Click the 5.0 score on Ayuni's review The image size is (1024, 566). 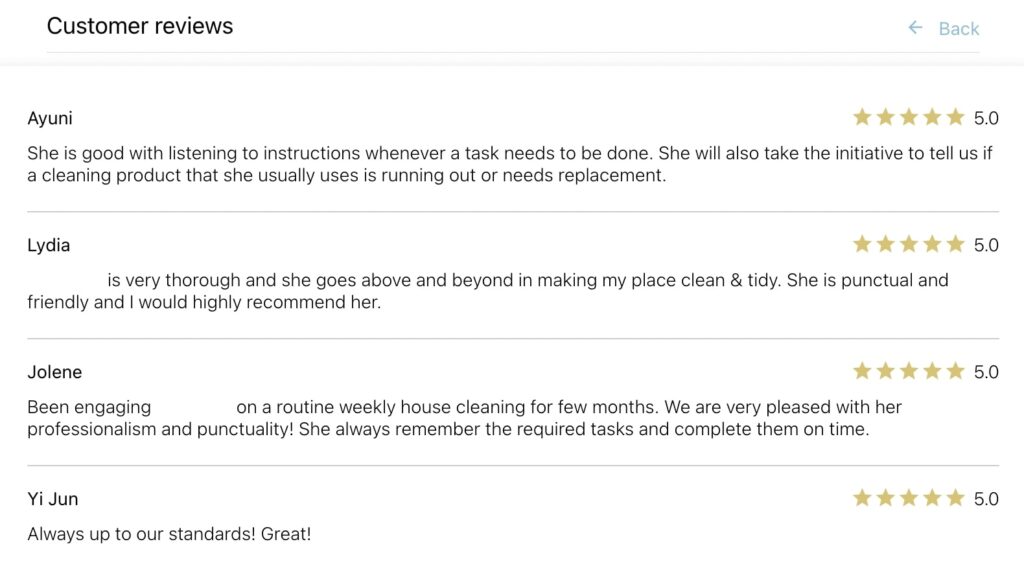pyautogui.click(x=986, y=118)
